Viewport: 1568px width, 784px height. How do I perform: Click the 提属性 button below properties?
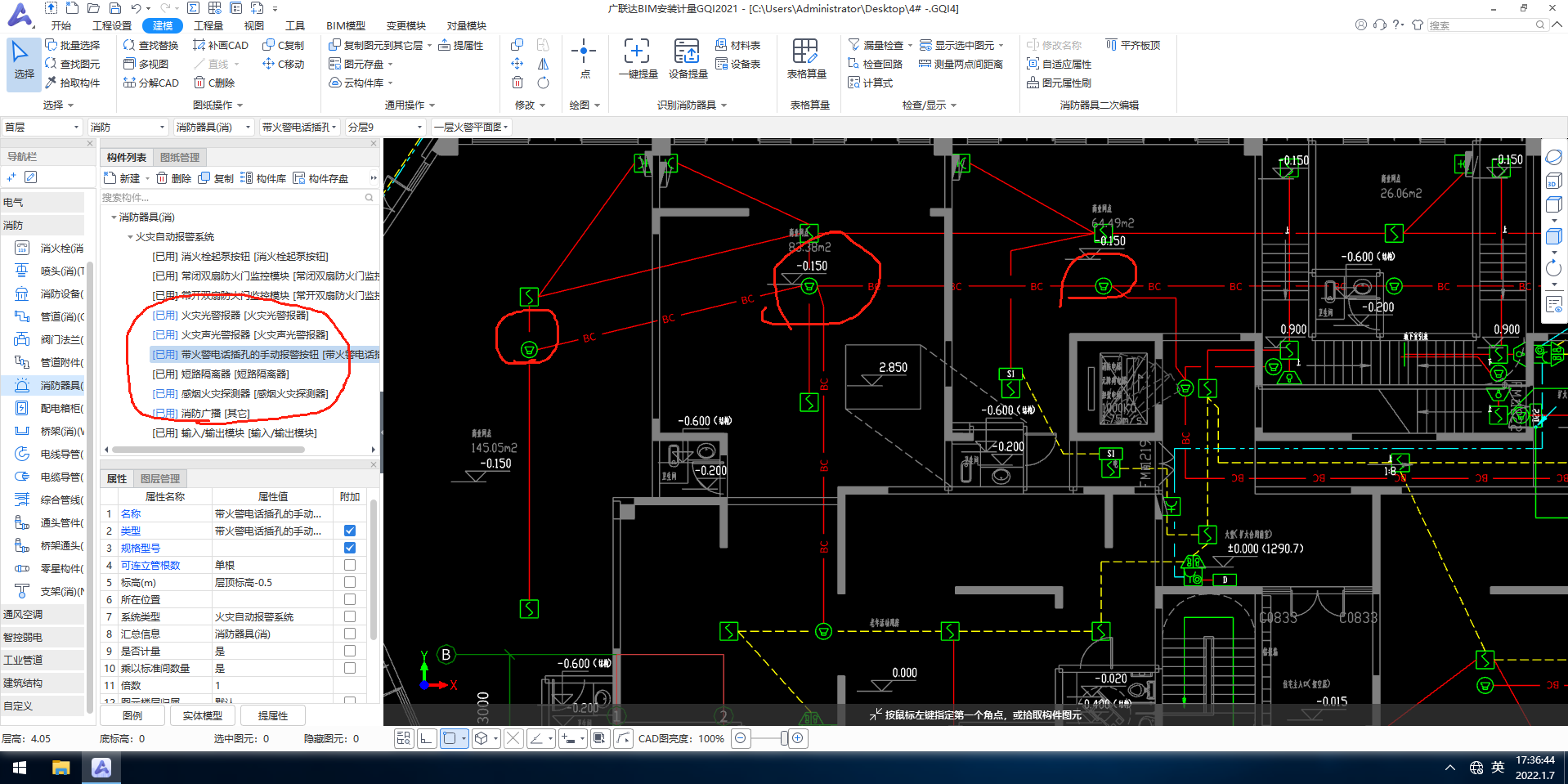tap(273, 715)
